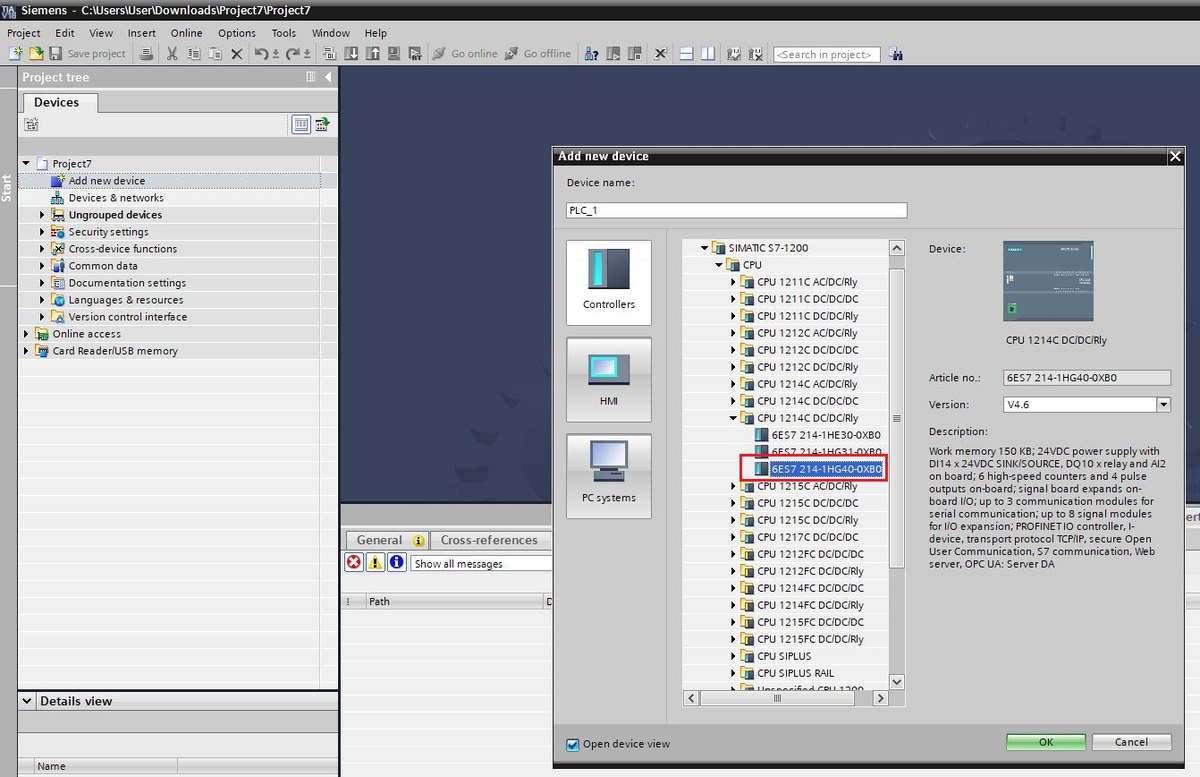The width and height of the screenshot is (1200, 777).
Task: Open the View menu
Action: [101, 33]
